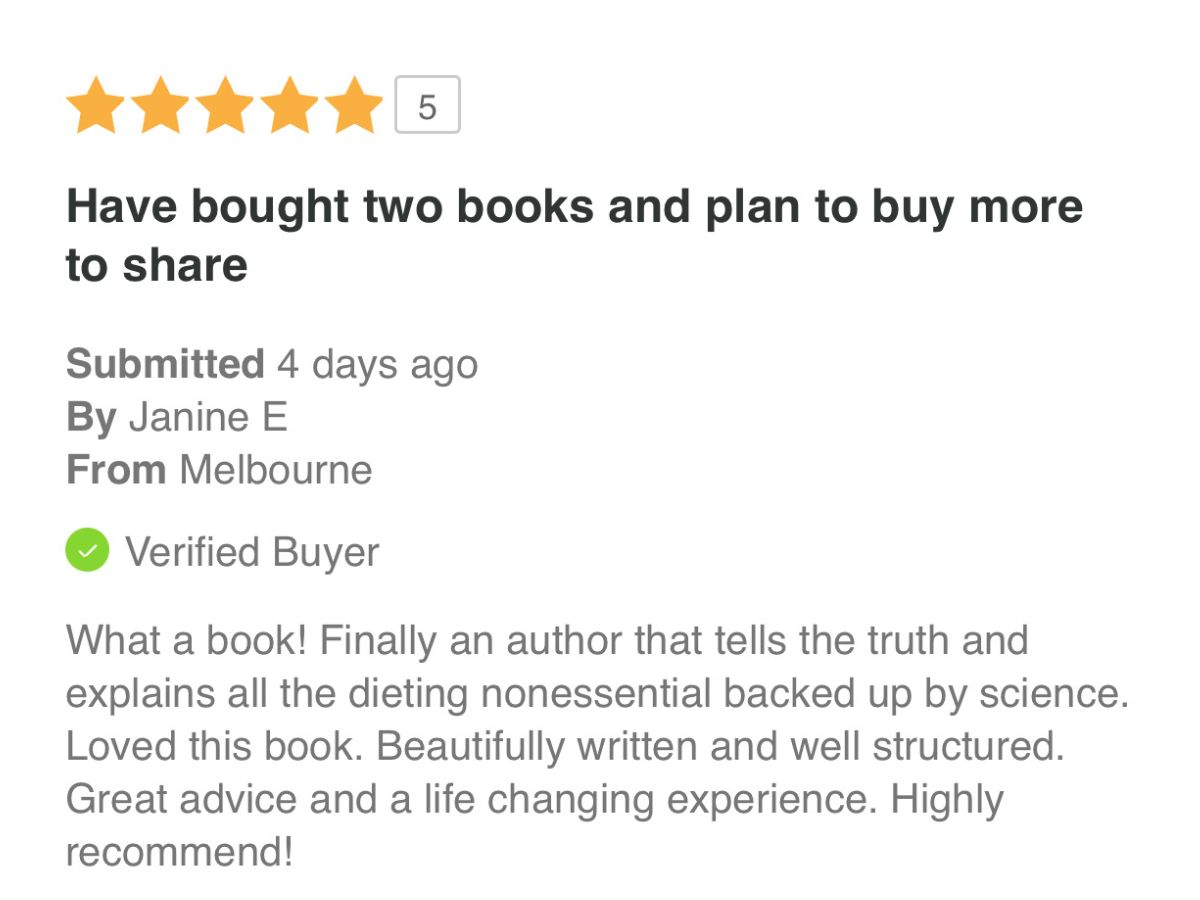The image size is (1200, 900).
Task: Select reviewer name Janine E
Action: [208, 417]
